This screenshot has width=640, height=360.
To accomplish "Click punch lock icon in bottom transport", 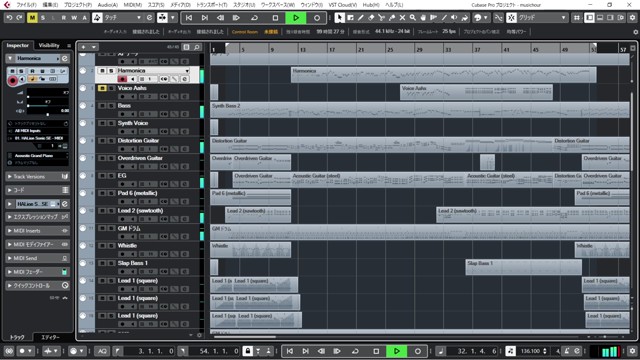I will pyautogui.click(x=247, y=351).
